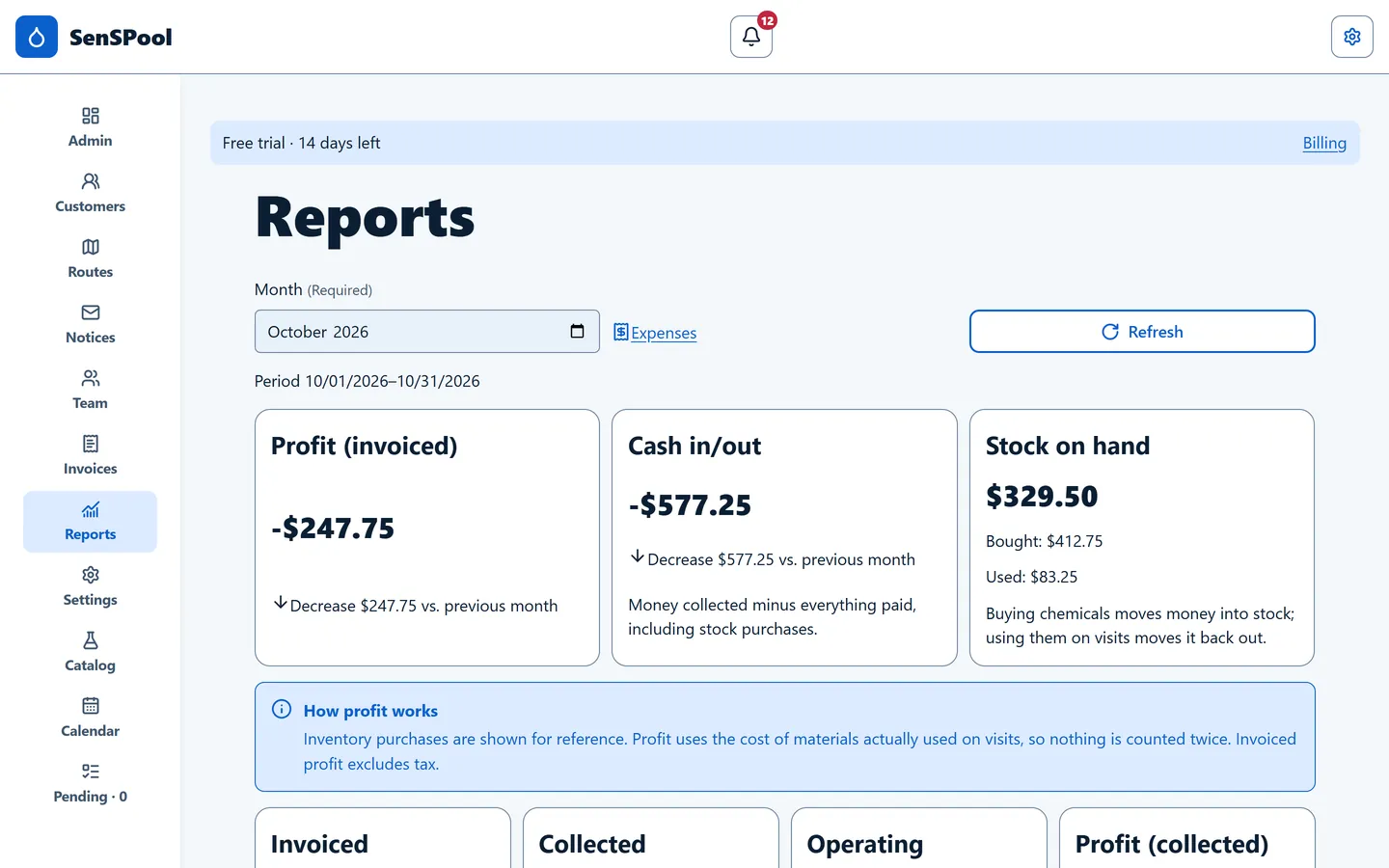The width and height of the screenshot is (1389, 868).
Task: Click the Stock on hand heading
Action: [1068, 446]
